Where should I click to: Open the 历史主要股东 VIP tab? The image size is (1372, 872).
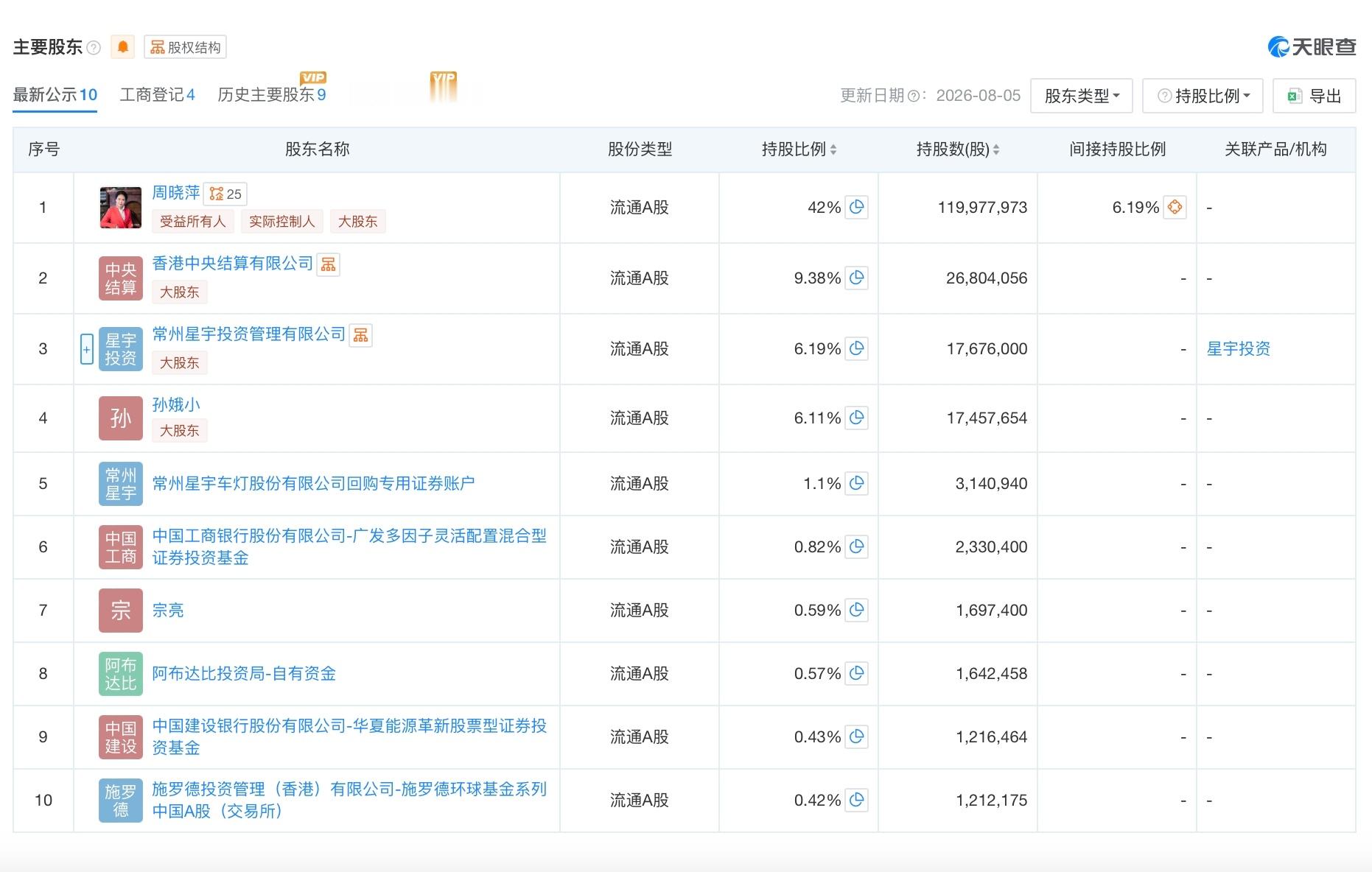[x=272, y=95]
